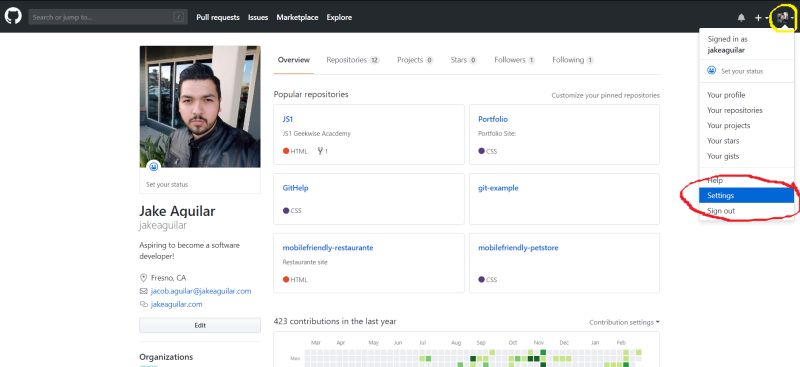Open the mobilefriendly-restaurante repository
Viewport: 800px width, 367px height.
(x=328, y=248)
